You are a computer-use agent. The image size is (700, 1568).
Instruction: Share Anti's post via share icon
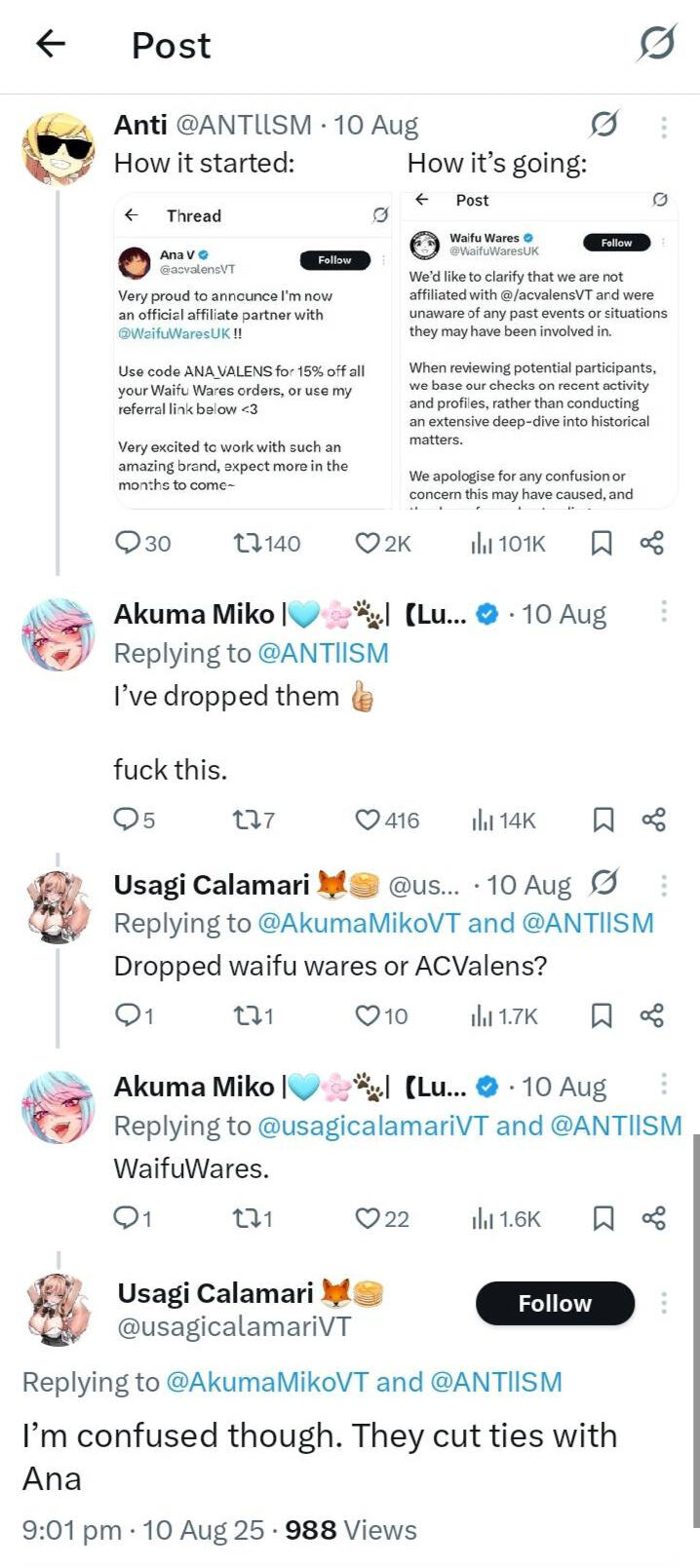tap(652, 544)
